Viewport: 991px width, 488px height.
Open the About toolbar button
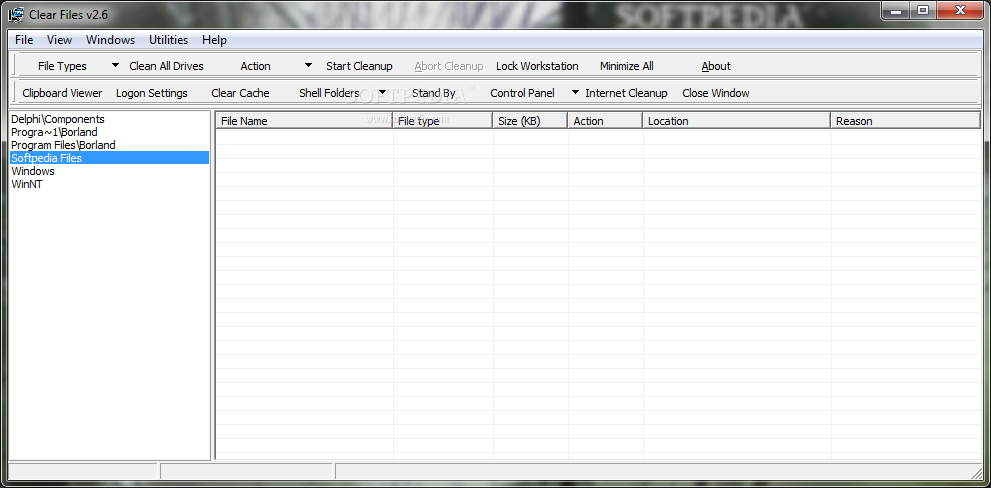click(x=715, y=66)
